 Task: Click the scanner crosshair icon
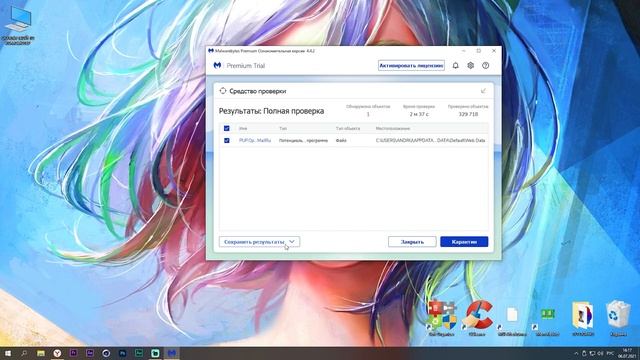[223, 91]
